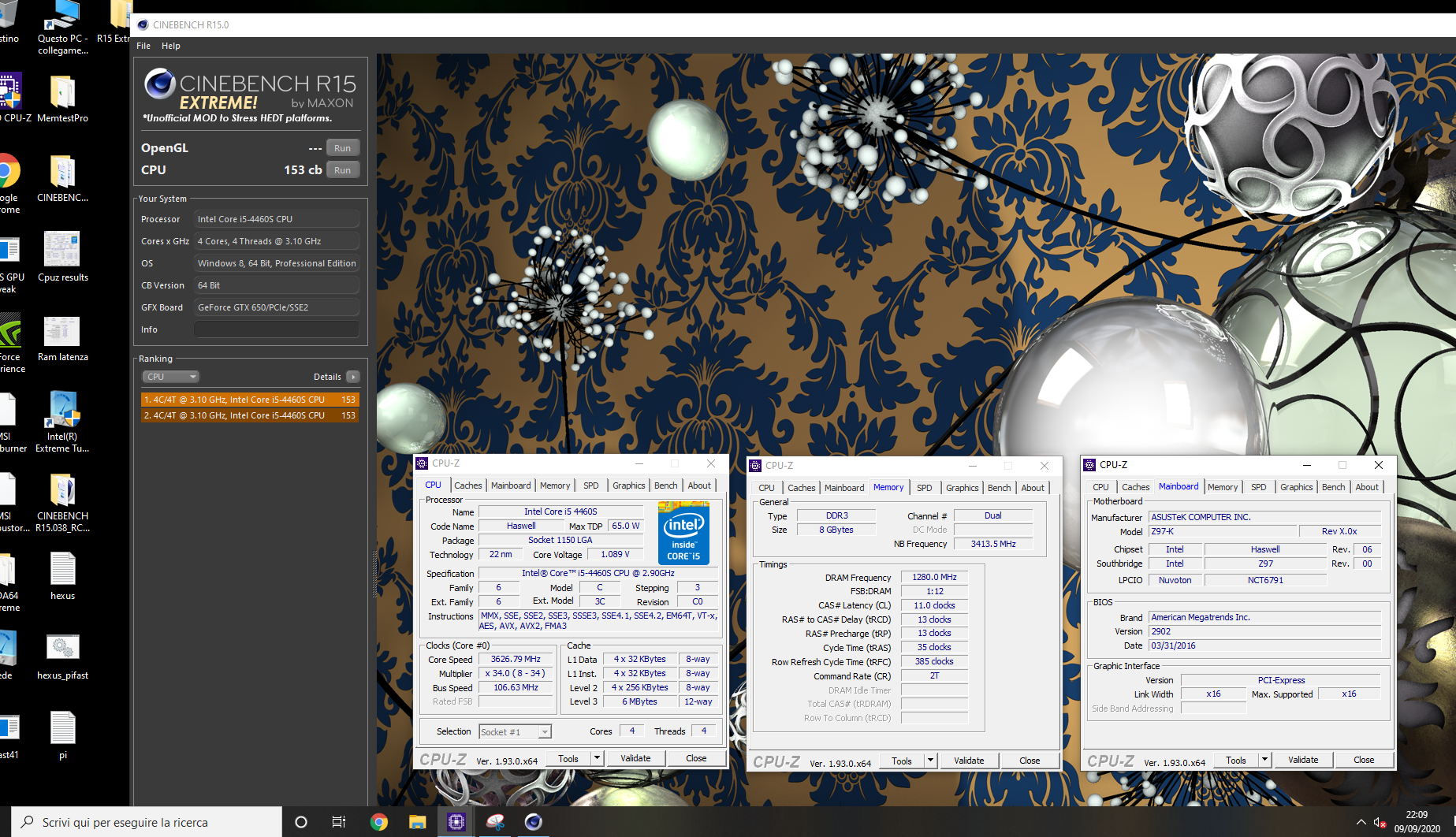The image size is (1456, 837).
Task: Expand Tools dropdown arrow in left CPU-Z
Action: [x=597, y=759]
